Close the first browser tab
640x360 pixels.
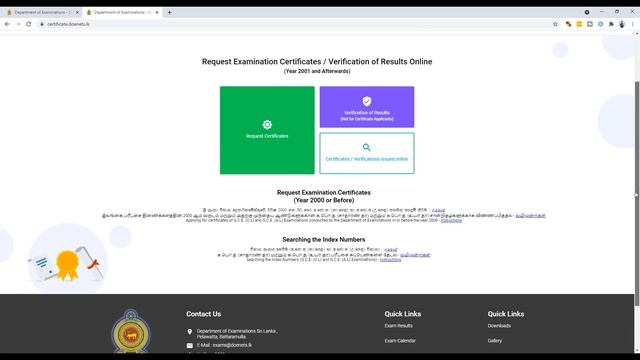point(77,12)
